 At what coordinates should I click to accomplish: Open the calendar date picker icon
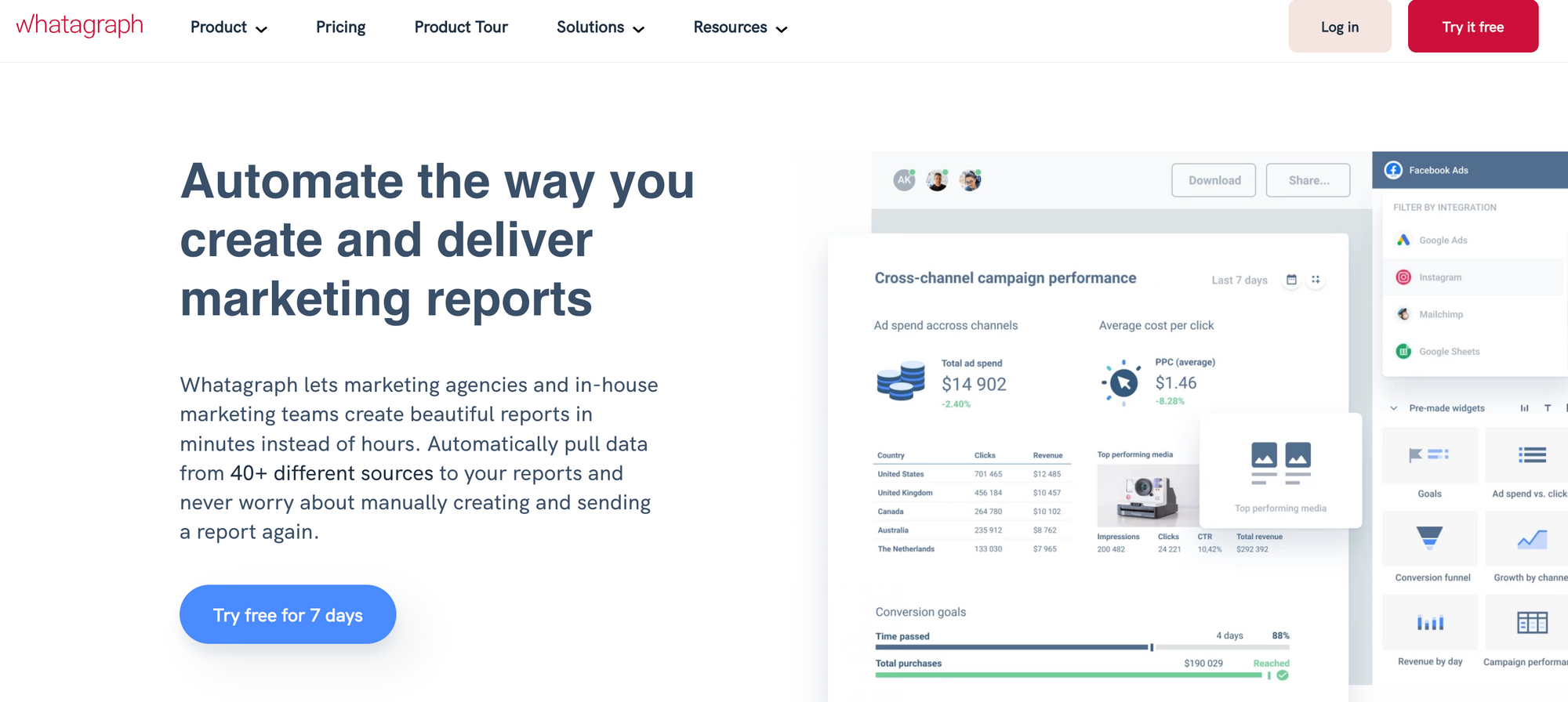[x=1291, y=280]
